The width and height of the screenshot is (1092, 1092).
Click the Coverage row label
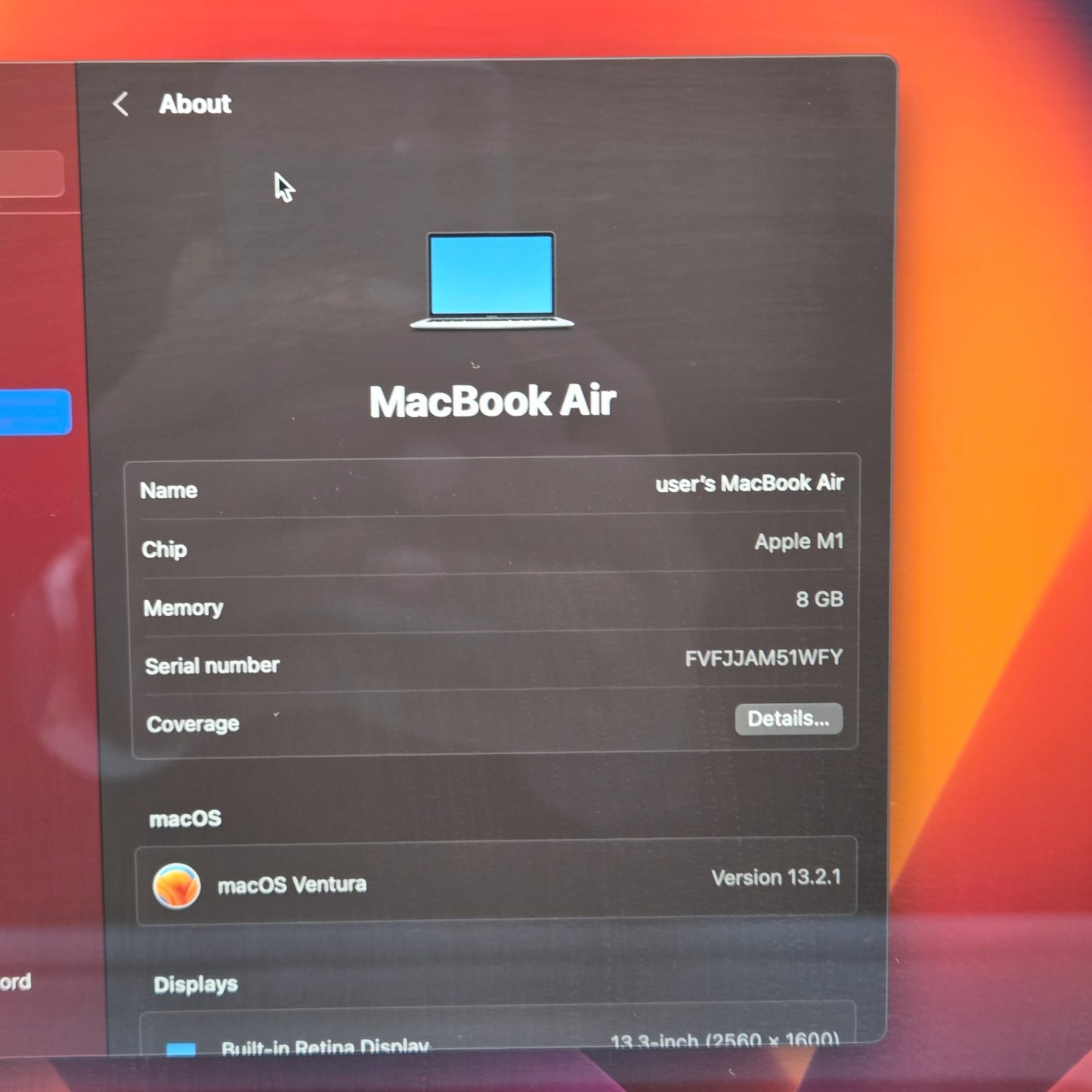point(193,724)
